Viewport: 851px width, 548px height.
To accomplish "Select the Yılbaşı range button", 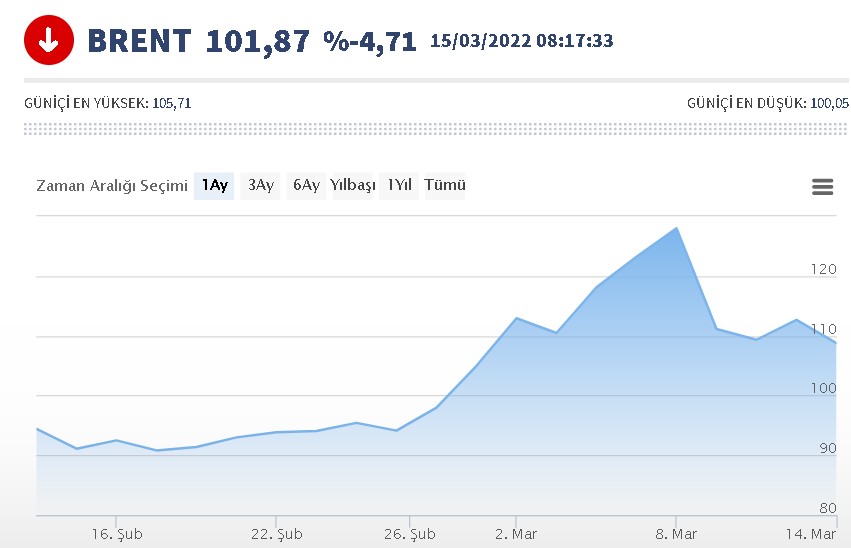I will coord(353,186).
